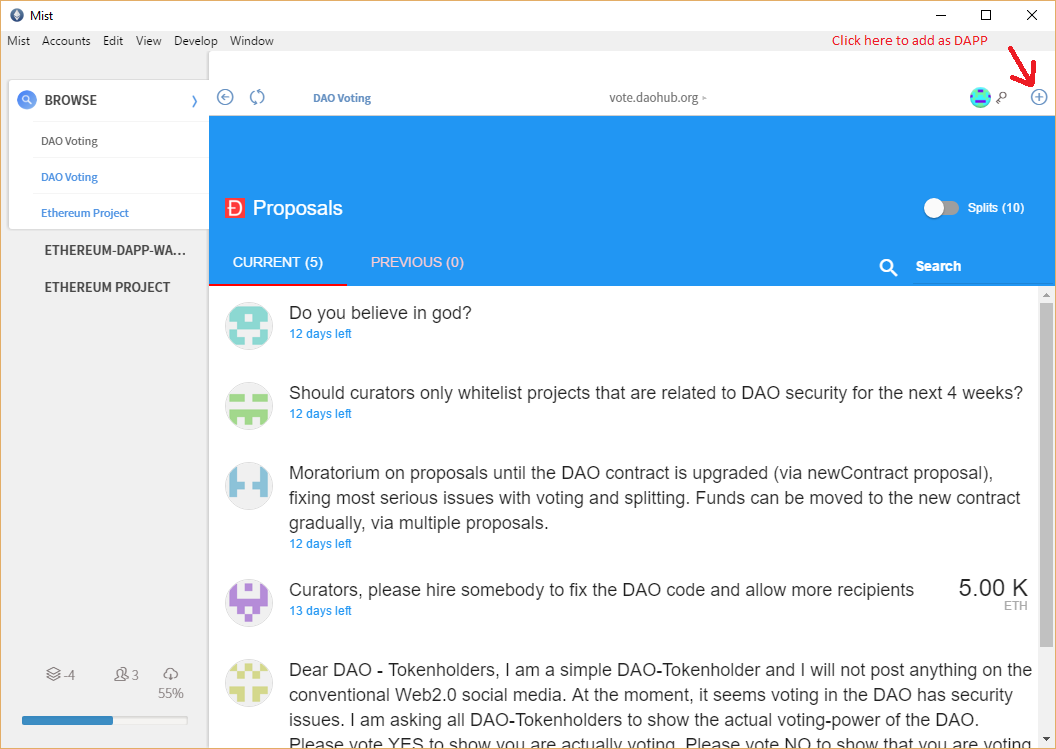Click '12 days left' under god proposal

click(x=321, y=334)
